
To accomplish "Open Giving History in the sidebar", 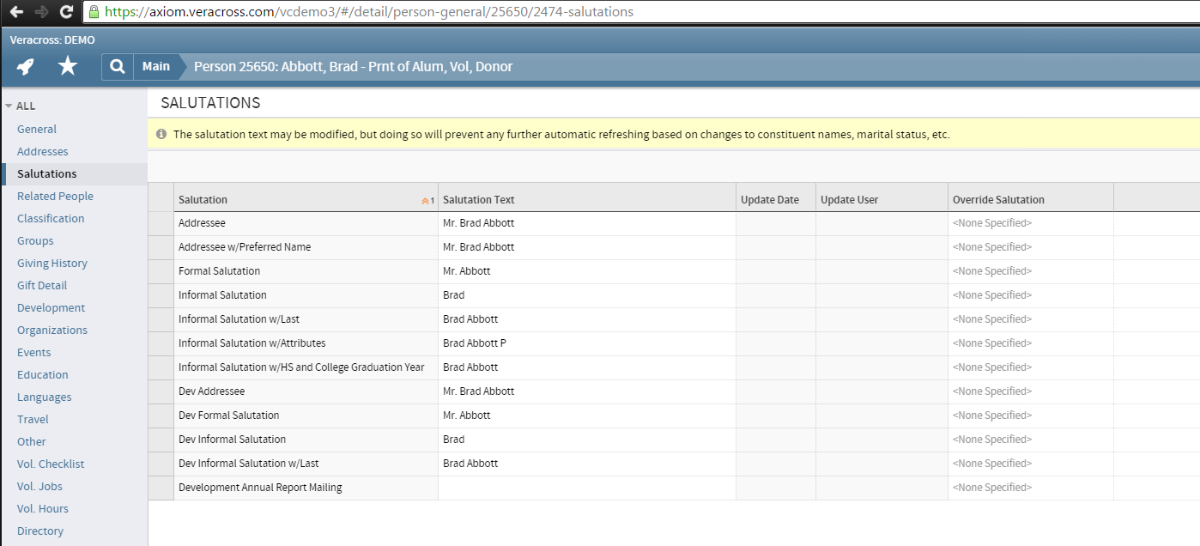I will tap(52, 263).
